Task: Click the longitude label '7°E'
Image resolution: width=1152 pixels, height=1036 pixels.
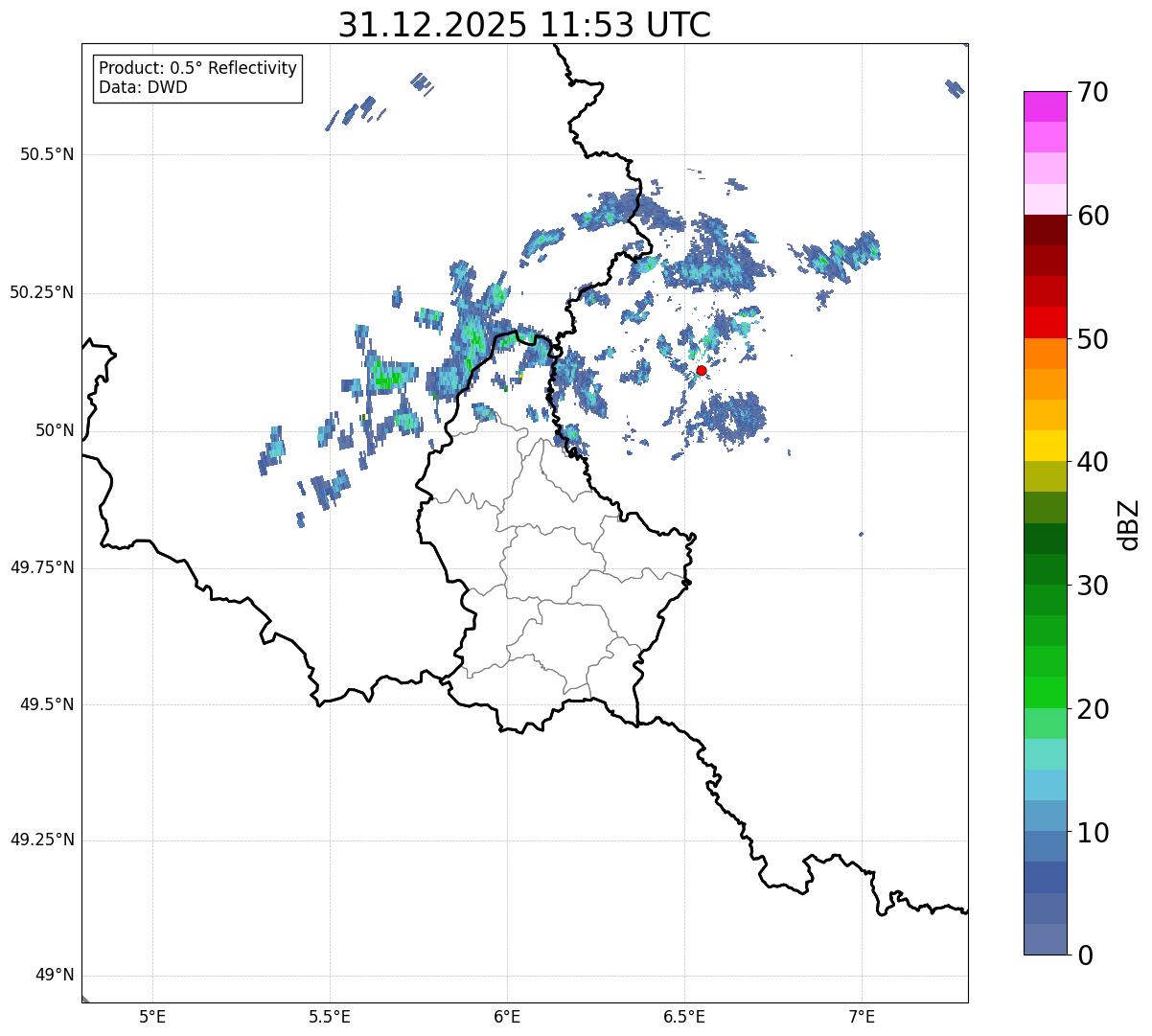Action: point(862,1016)
